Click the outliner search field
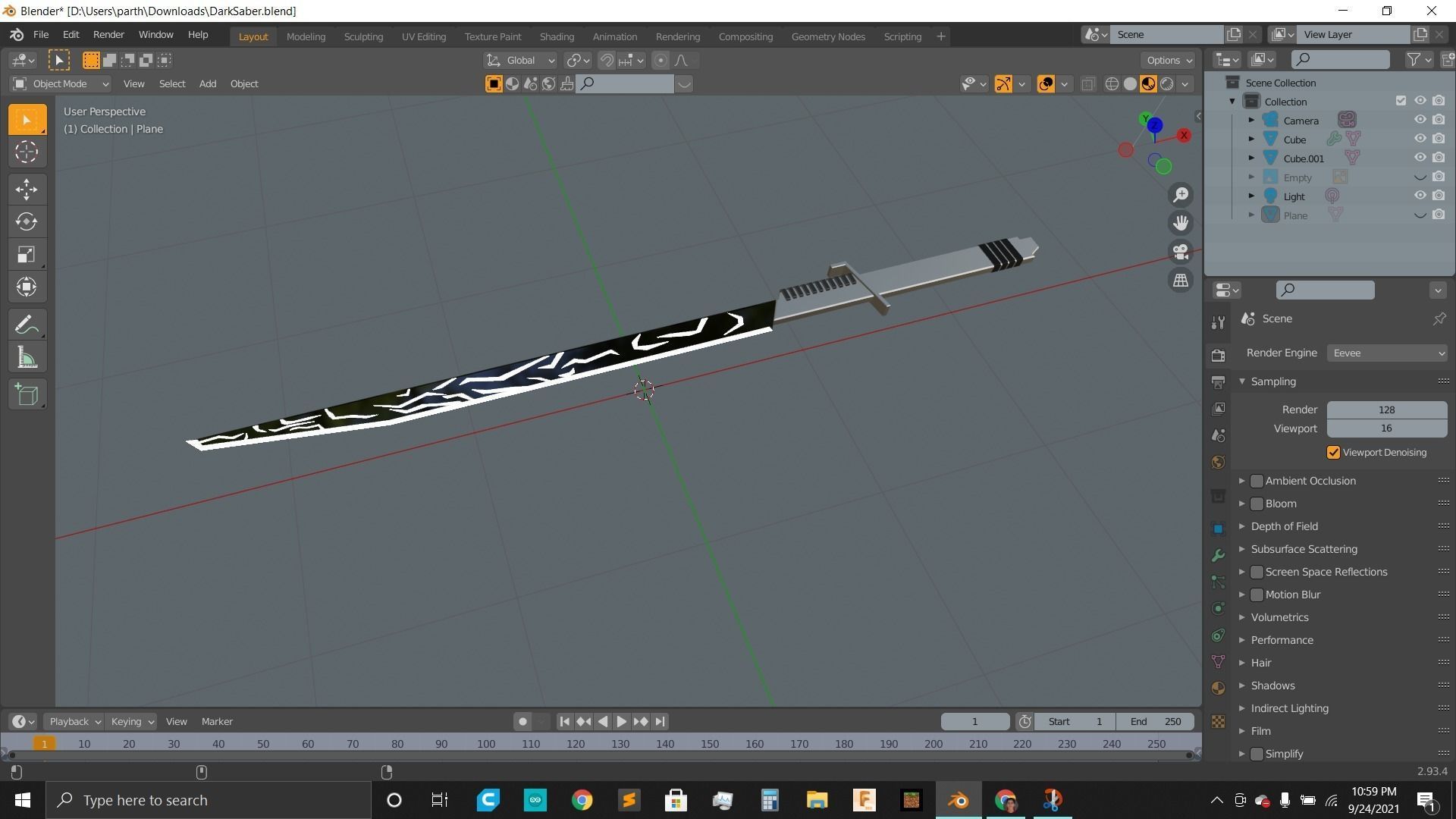Viewport: 1456px width, 819px height. pos(1341,59)
